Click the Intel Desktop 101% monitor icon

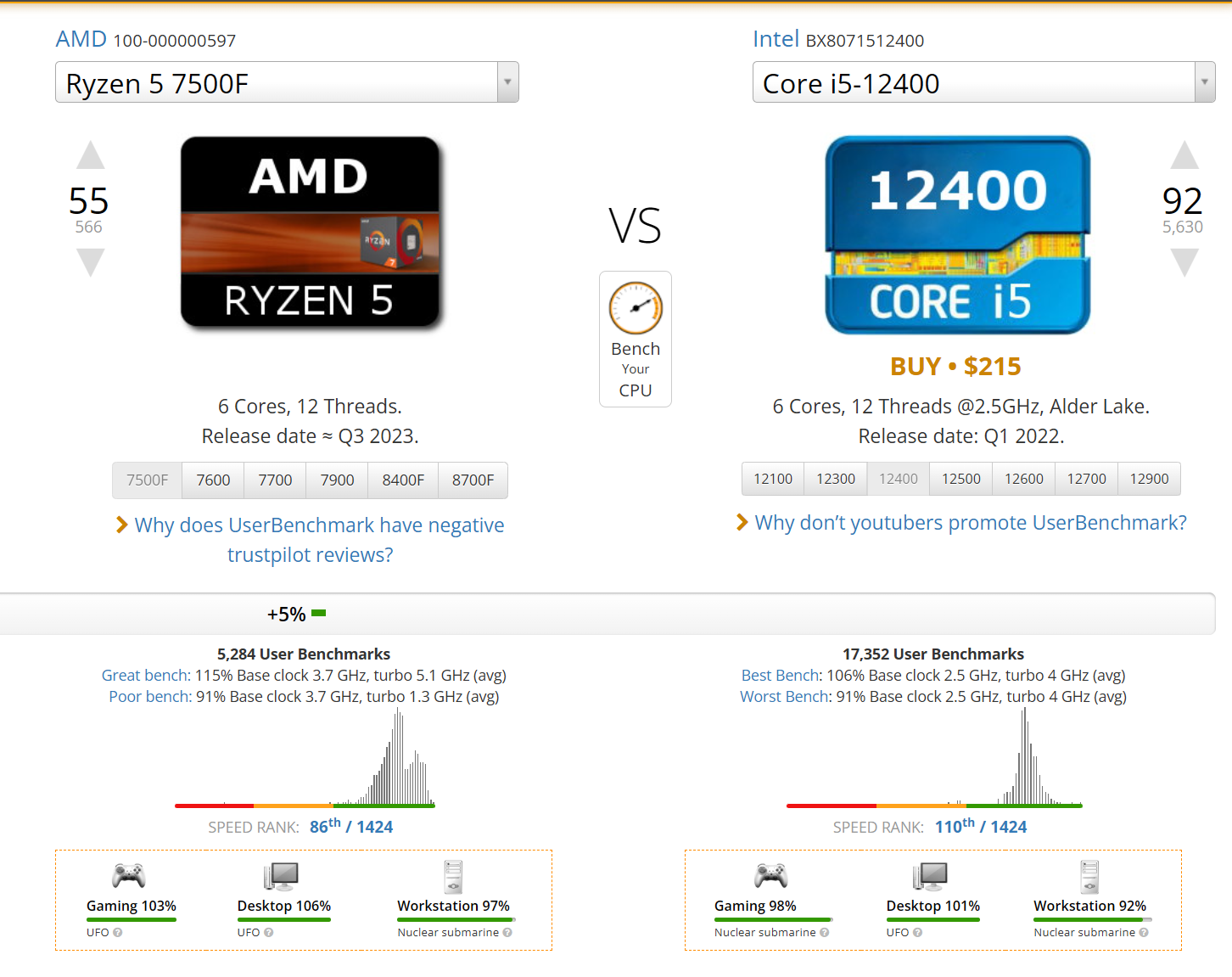(930, 877)
